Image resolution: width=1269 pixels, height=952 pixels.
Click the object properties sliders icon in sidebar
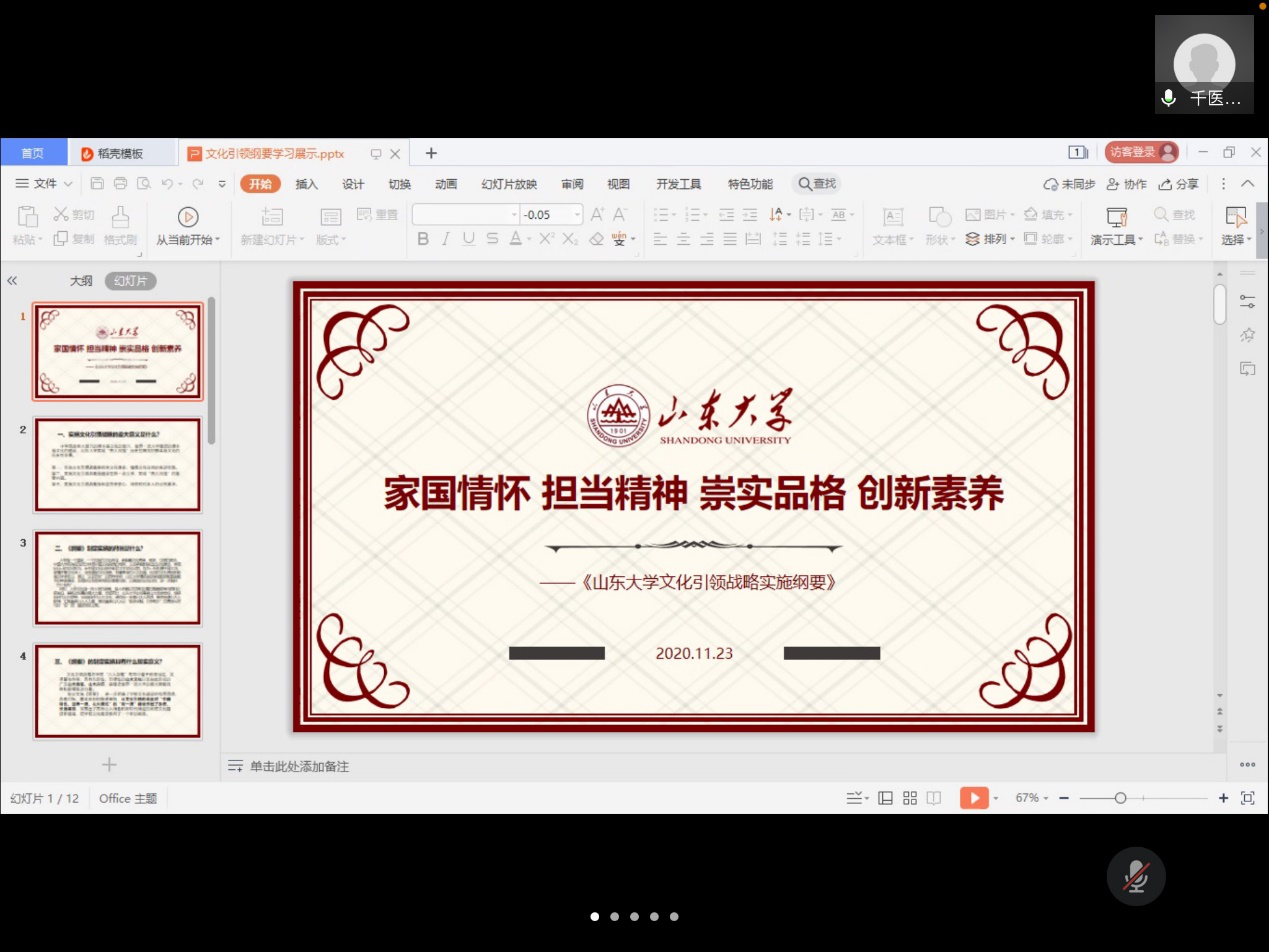pyautogui.click(x=1247, y=301)
